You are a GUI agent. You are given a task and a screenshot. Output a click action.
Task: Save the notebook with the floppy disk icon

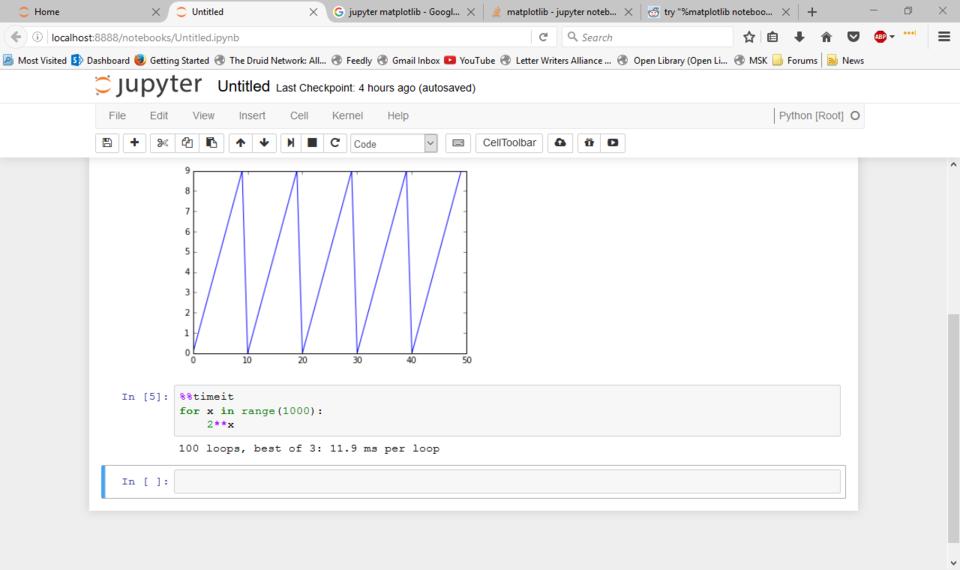click(108, 143)
